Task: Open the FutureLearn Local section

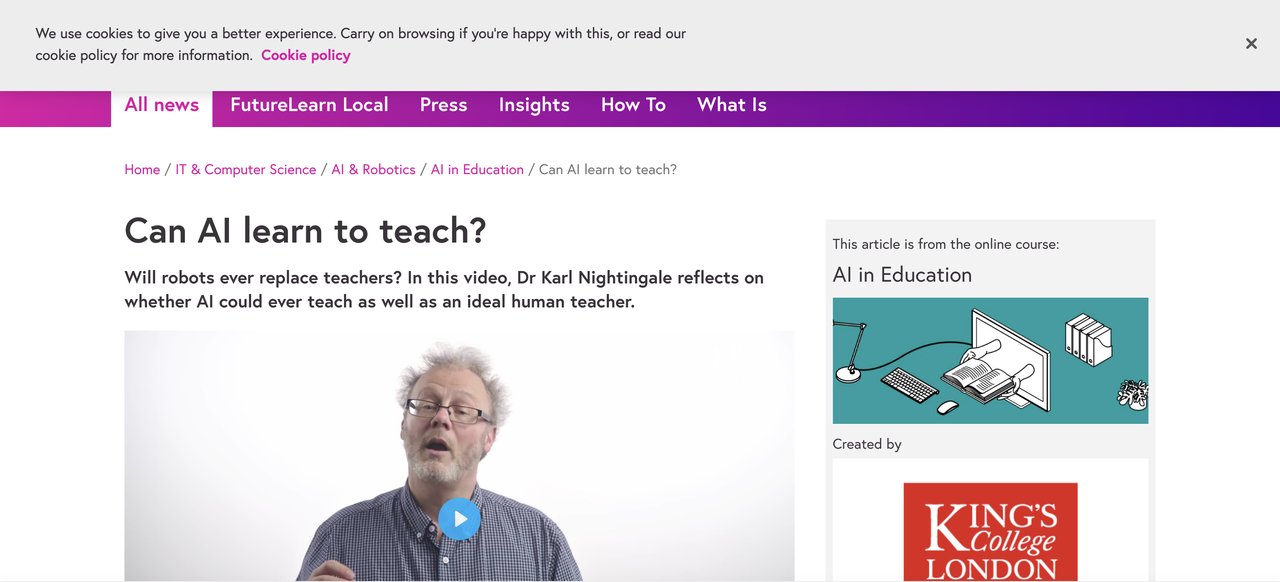Action: 308,104
